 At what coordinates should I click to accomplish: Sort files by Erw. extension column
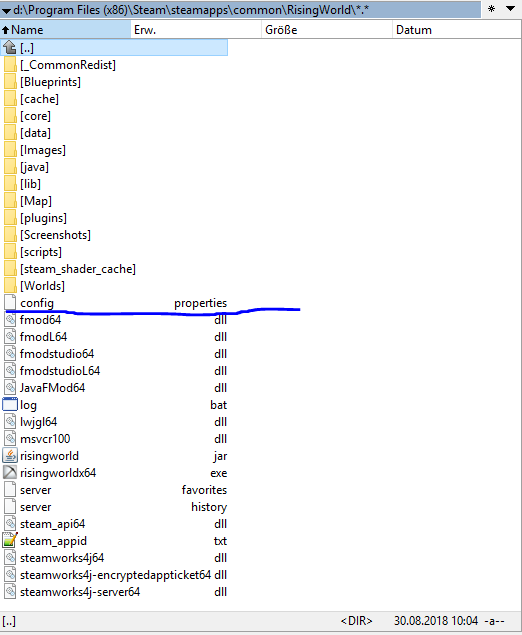click(x=196, y=30)
